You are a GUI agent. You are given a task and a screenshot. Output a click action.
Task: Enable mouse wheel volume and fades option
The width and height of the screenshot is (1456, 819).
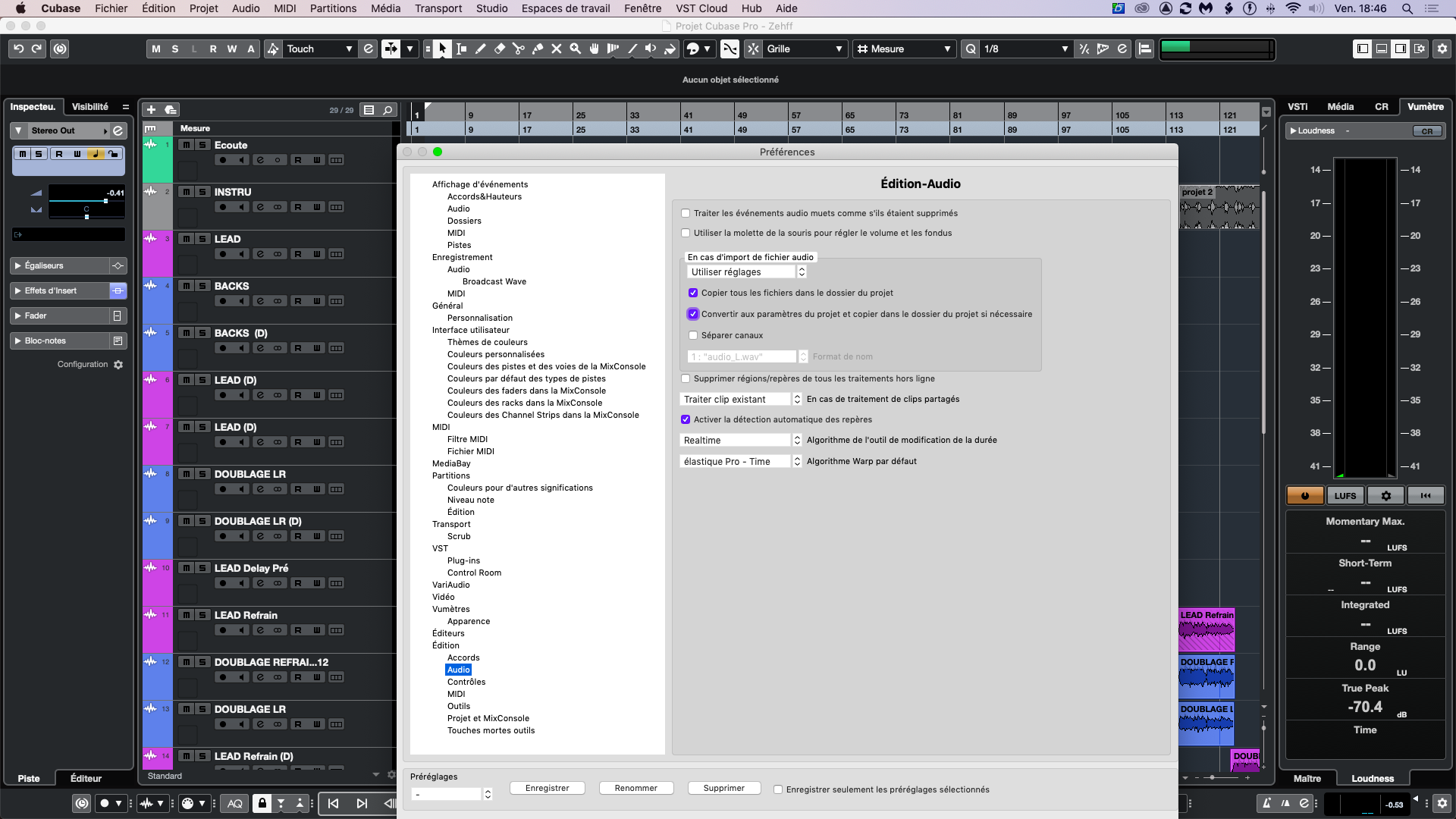tap(686, 234)
